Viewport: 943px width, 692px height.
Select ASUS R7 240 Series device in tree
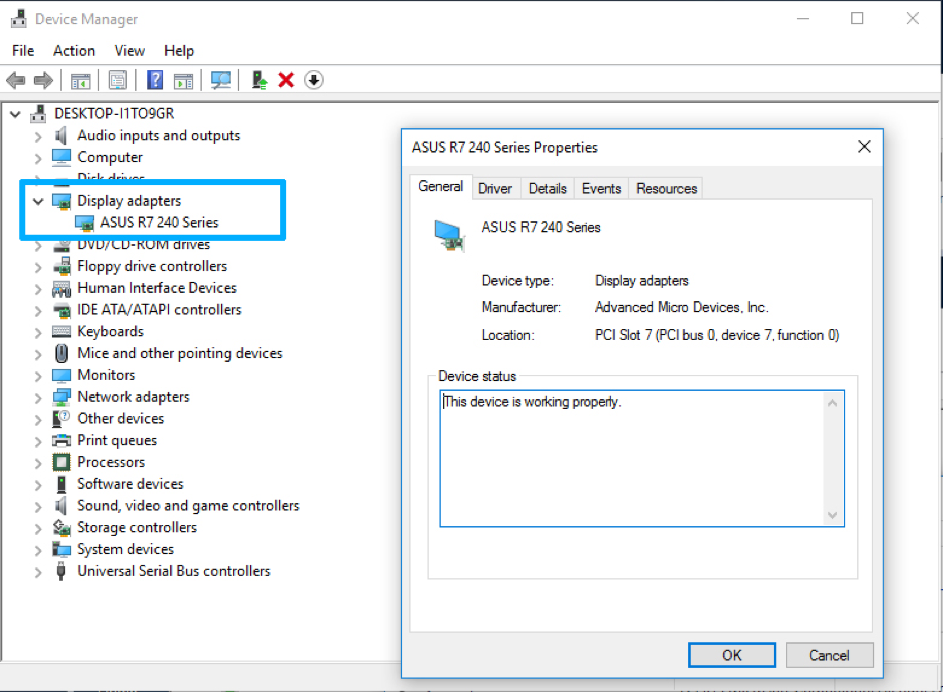(x=159, y=222)
